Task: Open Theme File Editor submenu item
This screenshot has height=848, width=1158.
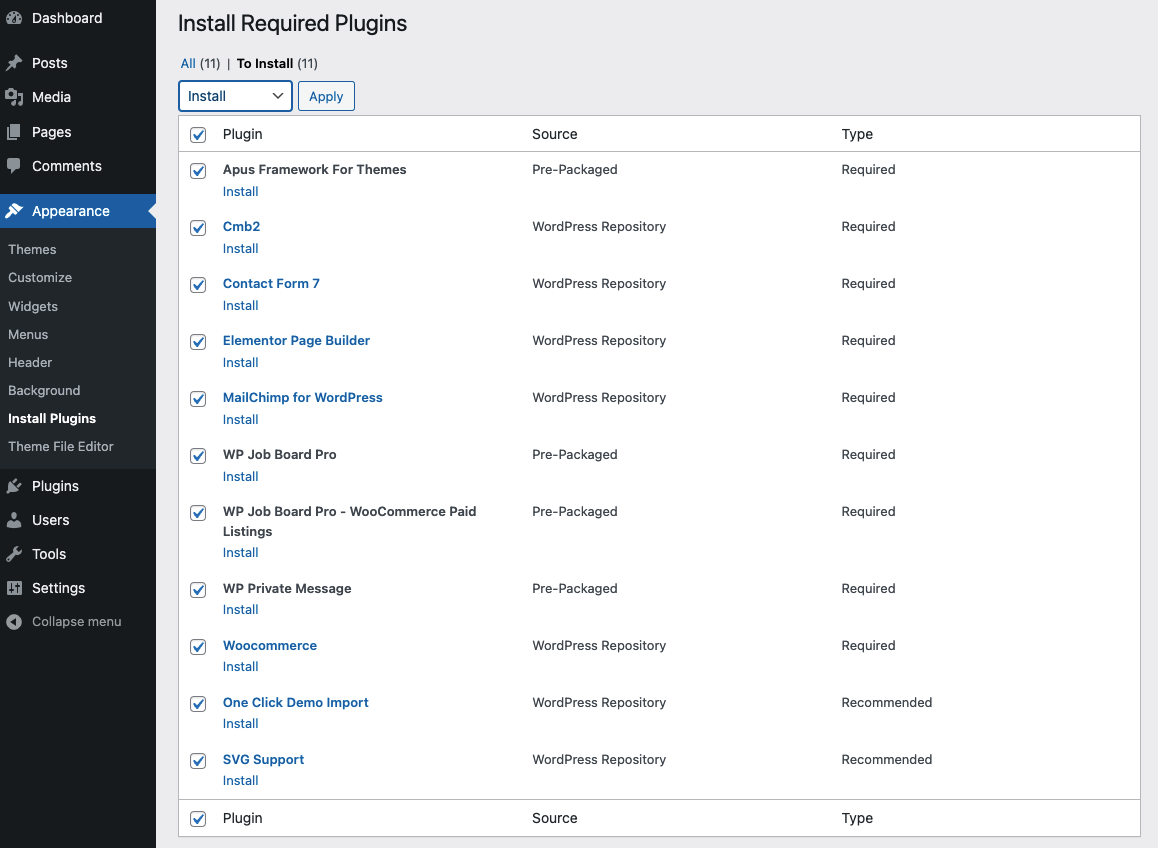Action: [x=61, y=447]
